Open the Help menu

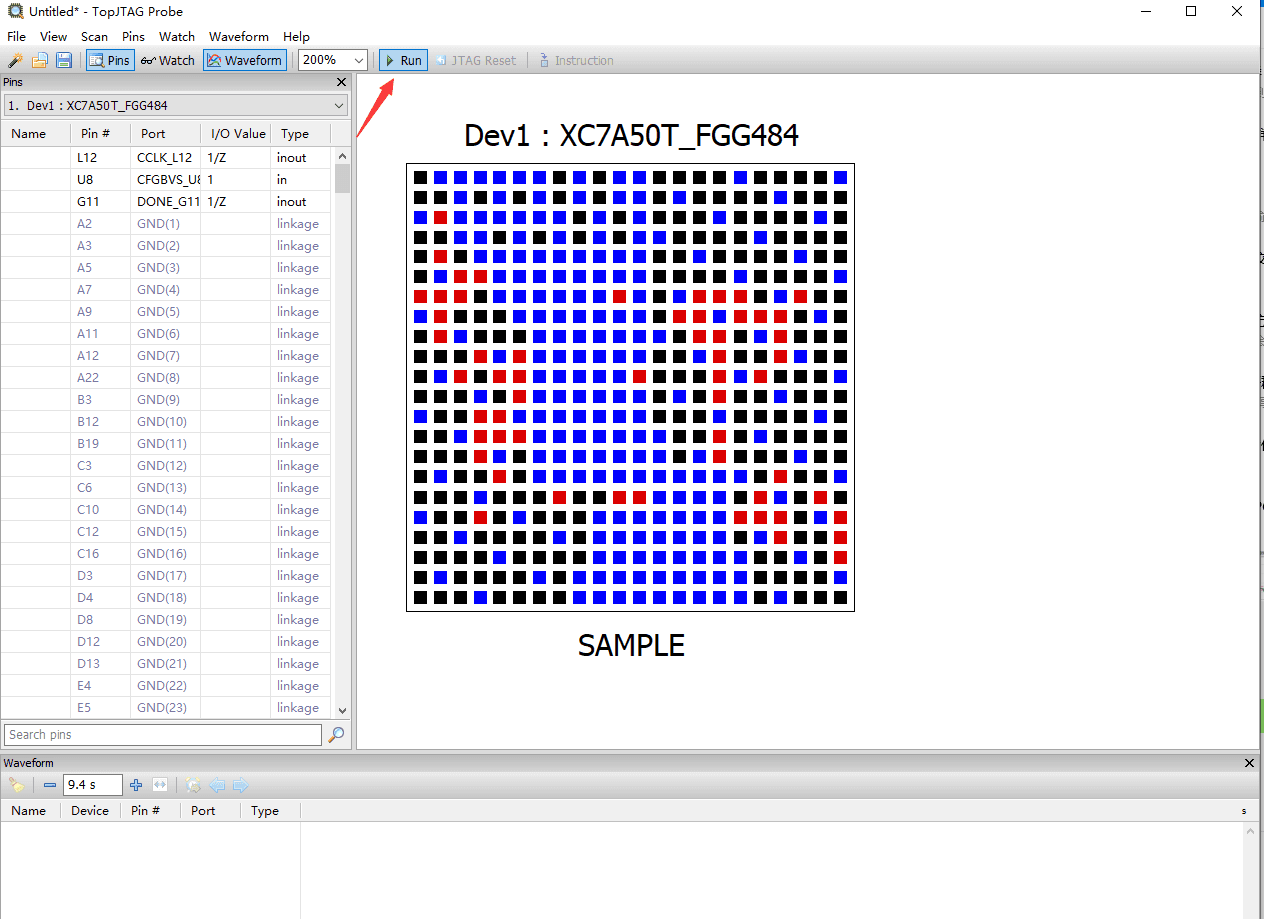[x=296, y=37]
